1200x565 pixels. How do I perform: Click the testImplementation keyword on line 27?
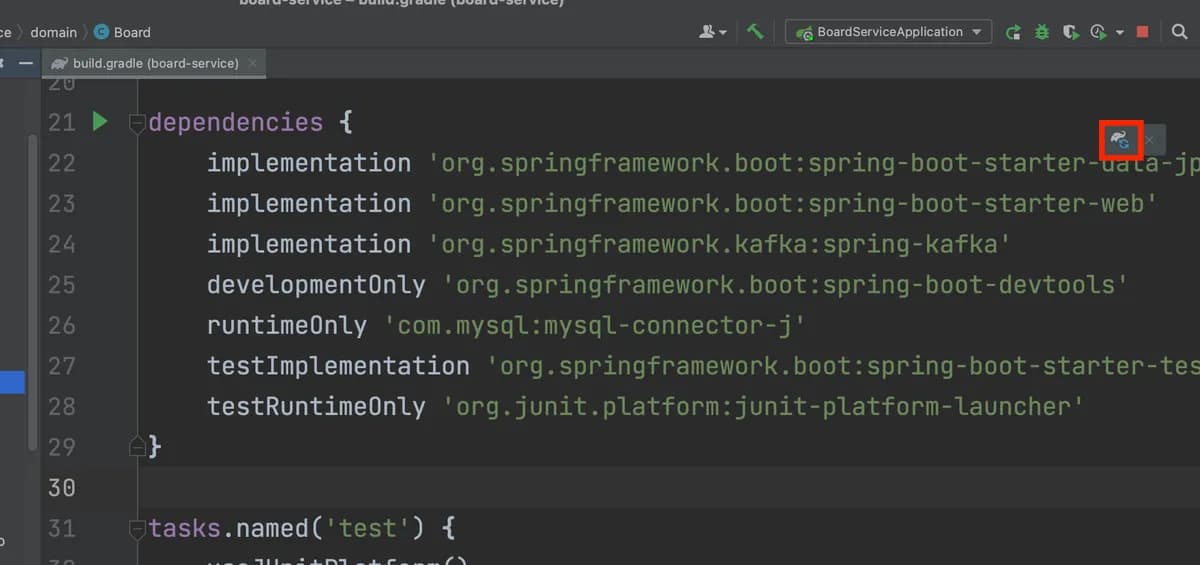[x=338, y=366]
